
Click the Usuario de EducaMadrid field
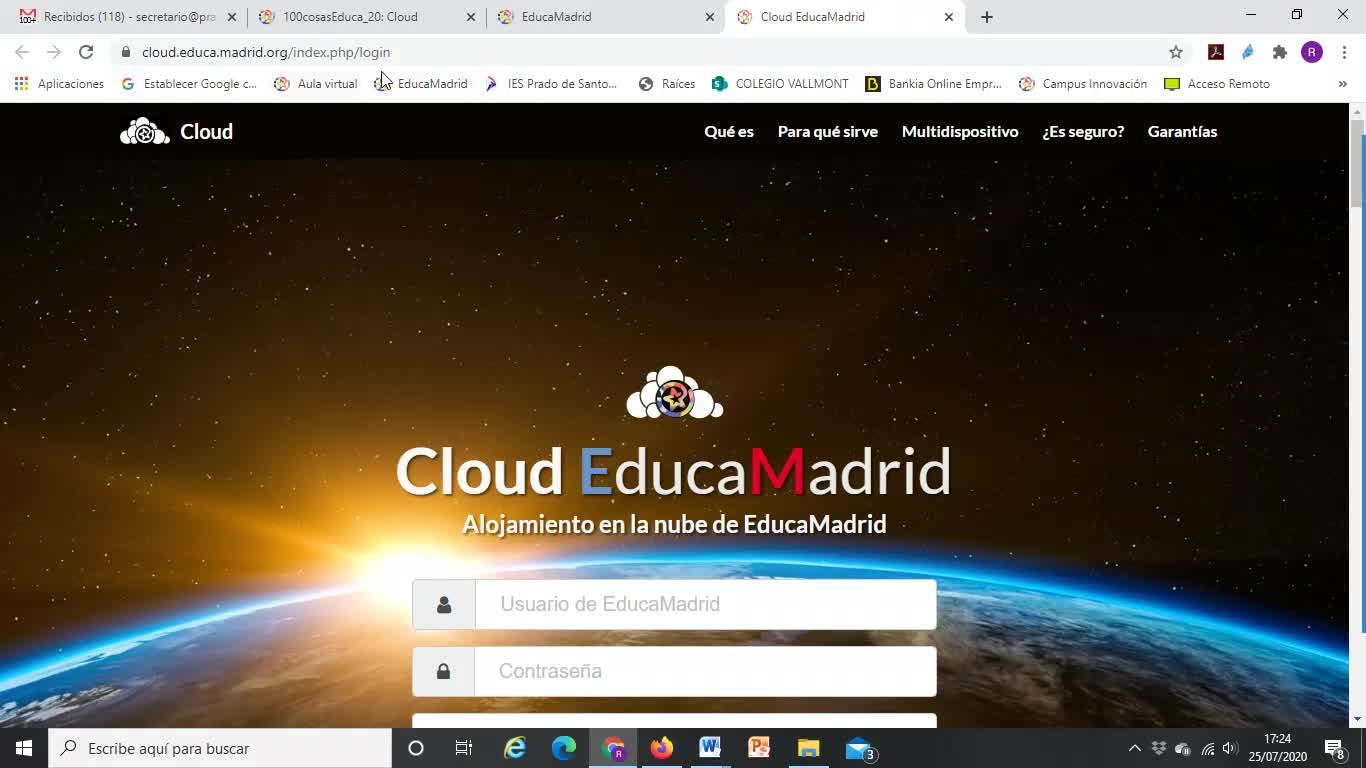click(706, 604)
